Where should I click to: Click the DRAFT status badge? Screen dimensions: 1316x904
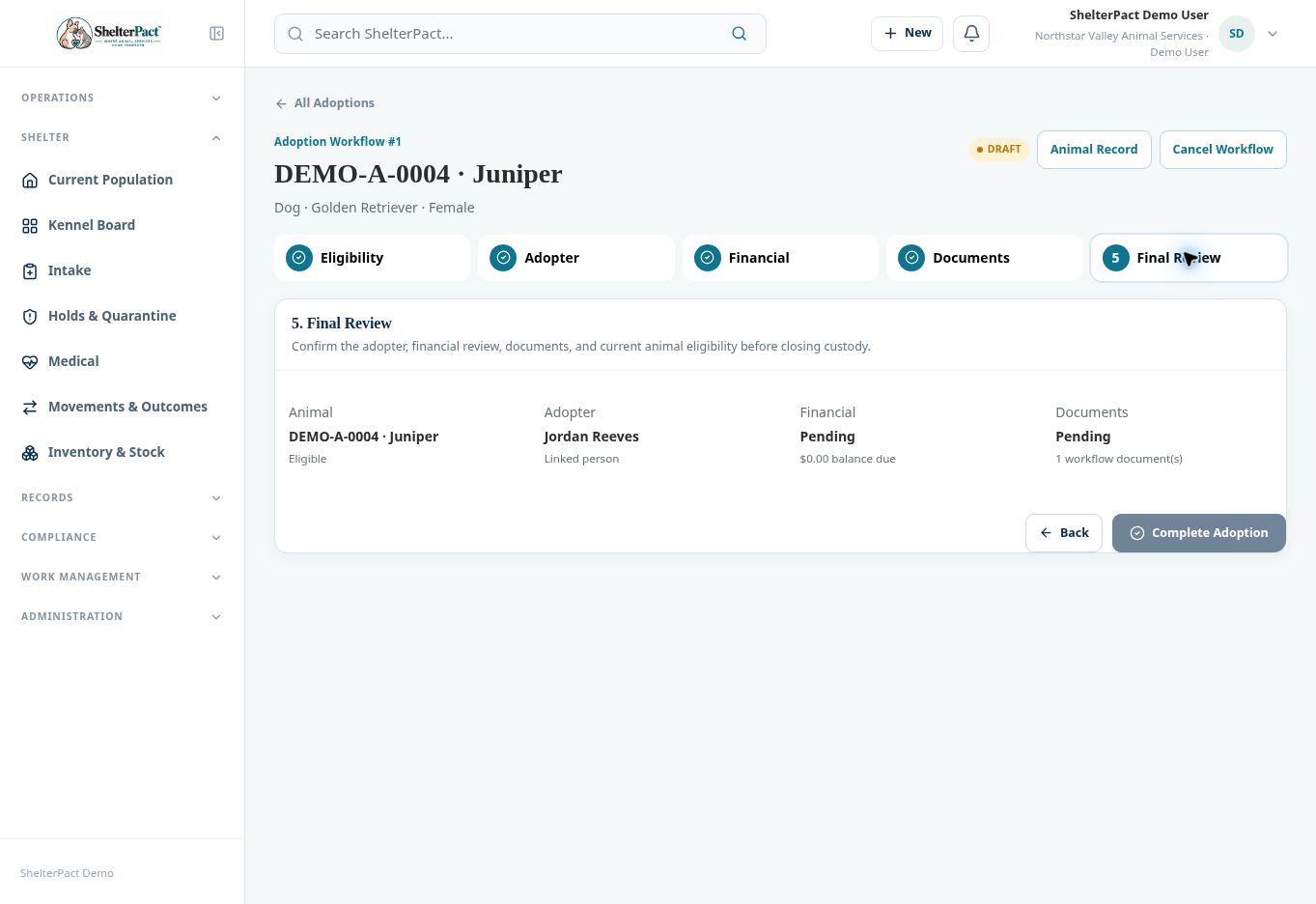click(x=999, y=150)
